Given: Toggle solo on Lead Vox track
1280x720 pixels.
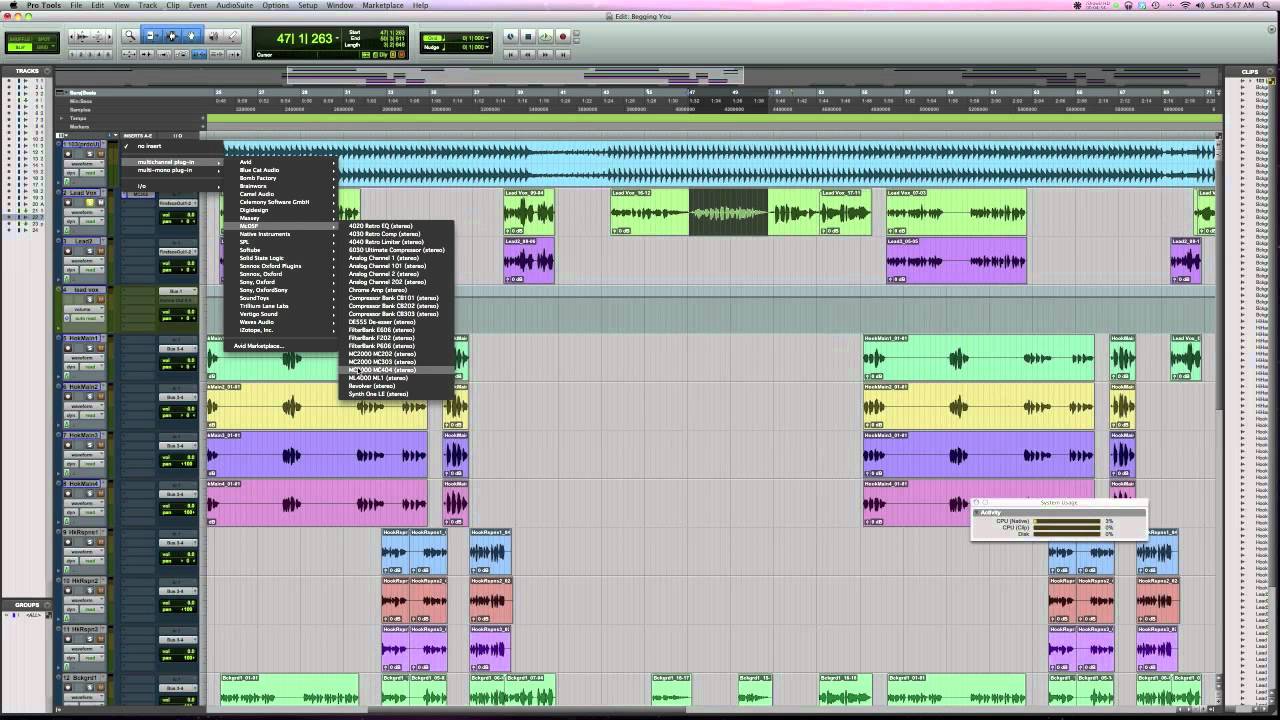Looking at the screenshot, I should point(90,202).
